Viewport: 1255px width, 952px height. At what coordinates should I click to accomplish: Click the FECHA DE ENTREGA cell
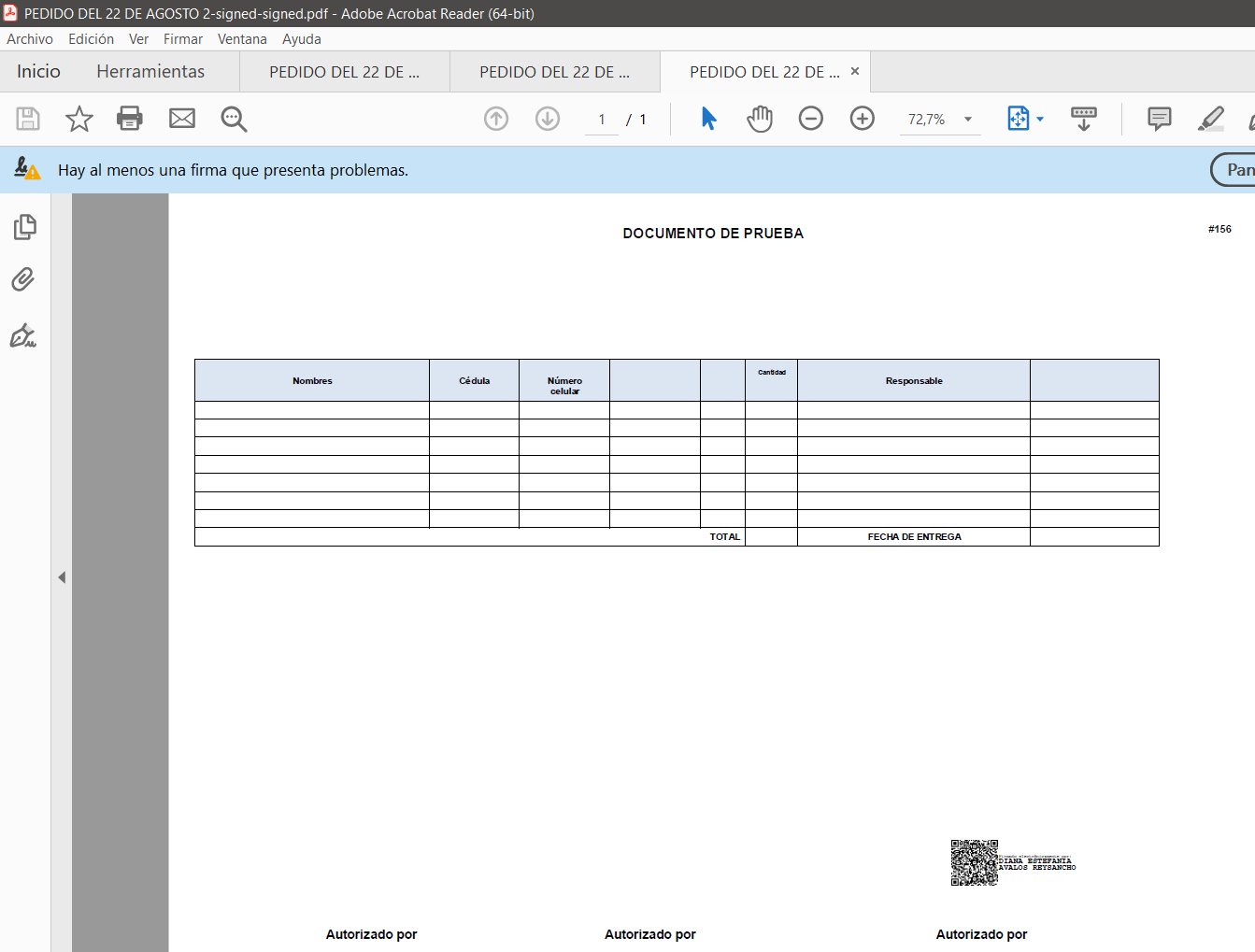point(914,537)
